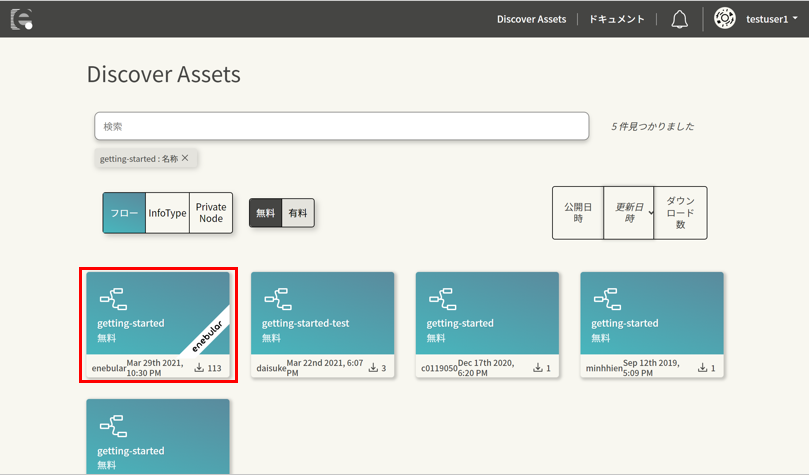The image size is (809, 475).
Task: Click flow icon on minhhien's card
Action: [x=607, y=299]
